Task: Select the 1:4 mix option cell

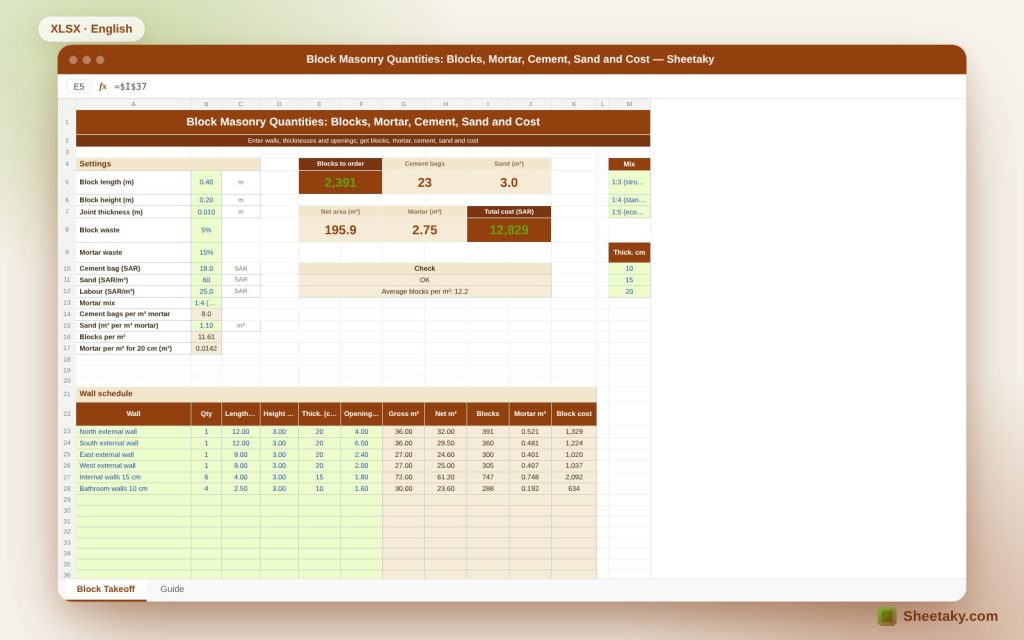Action: (629, 200)
